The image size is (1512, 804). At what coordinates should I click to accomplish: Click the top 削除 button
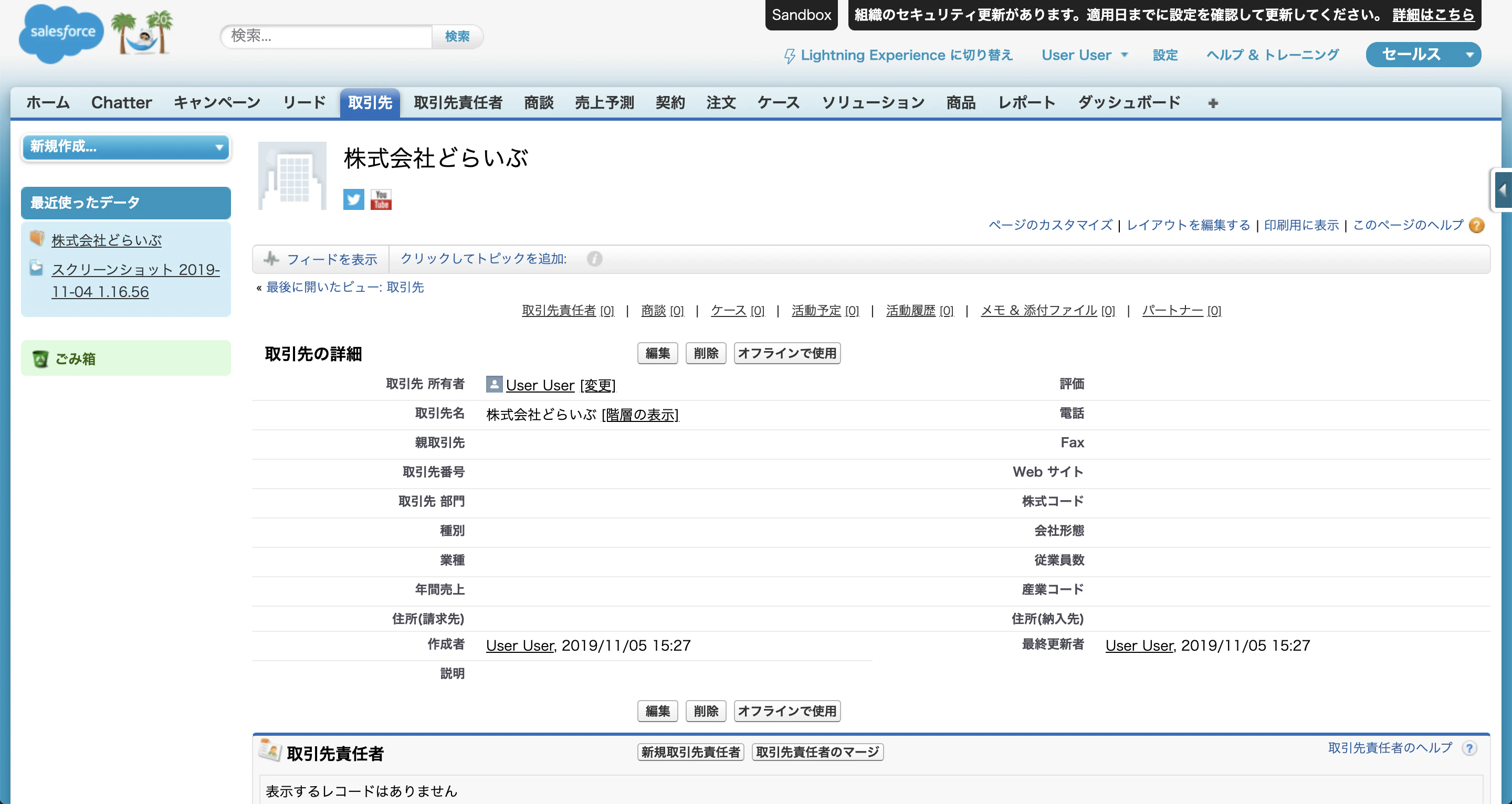(x=706, y=353)
